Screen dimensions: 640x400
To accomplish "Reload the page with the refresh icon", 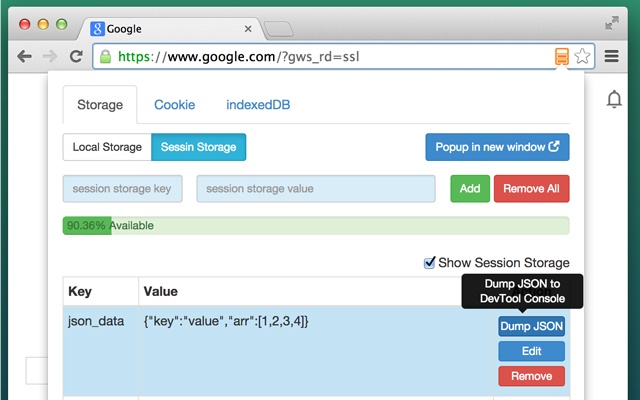I will tap(76, 56).
